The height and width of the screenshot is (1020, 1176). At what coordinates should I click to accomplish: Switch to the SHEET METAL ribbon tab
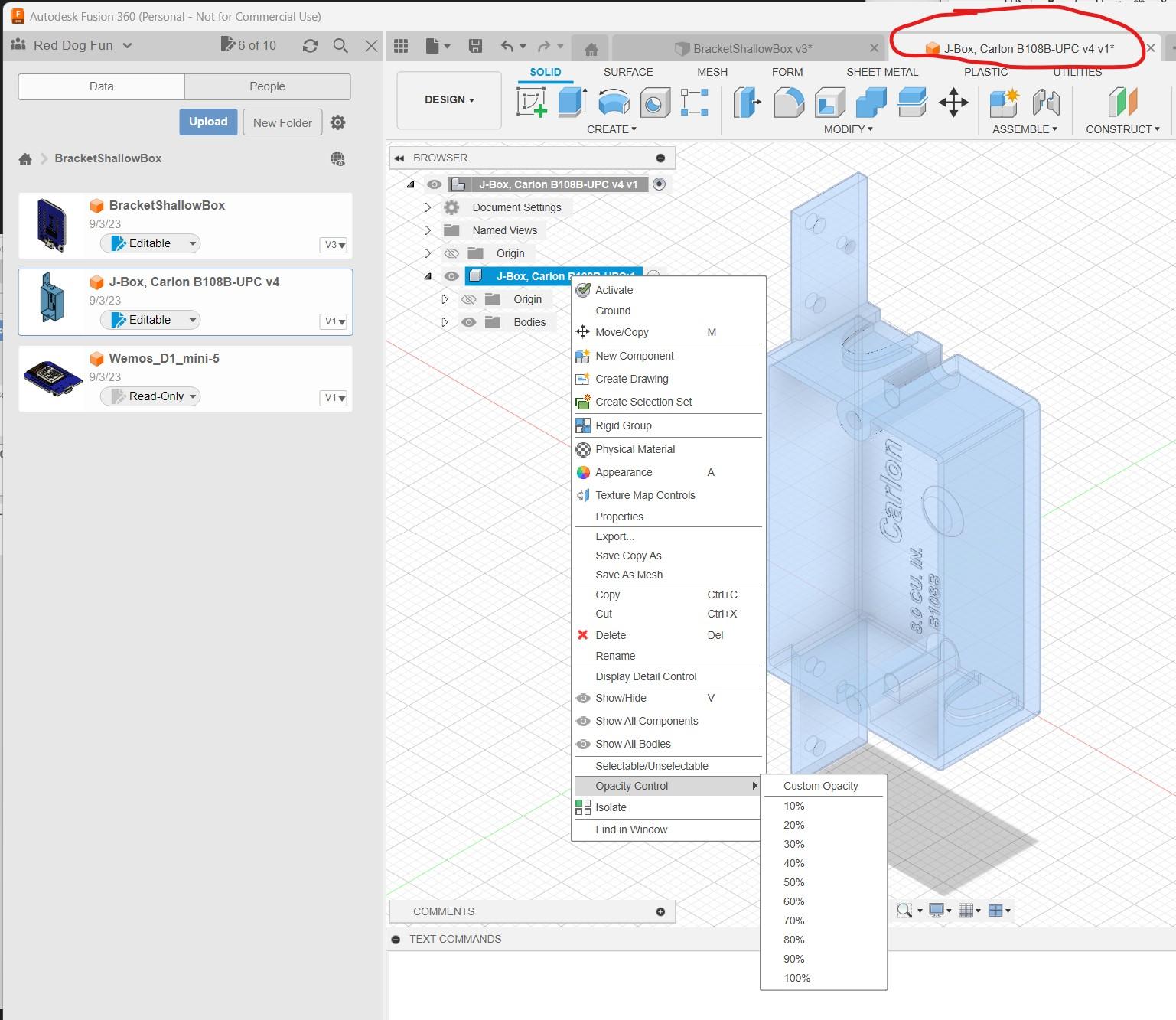[882, 72]
